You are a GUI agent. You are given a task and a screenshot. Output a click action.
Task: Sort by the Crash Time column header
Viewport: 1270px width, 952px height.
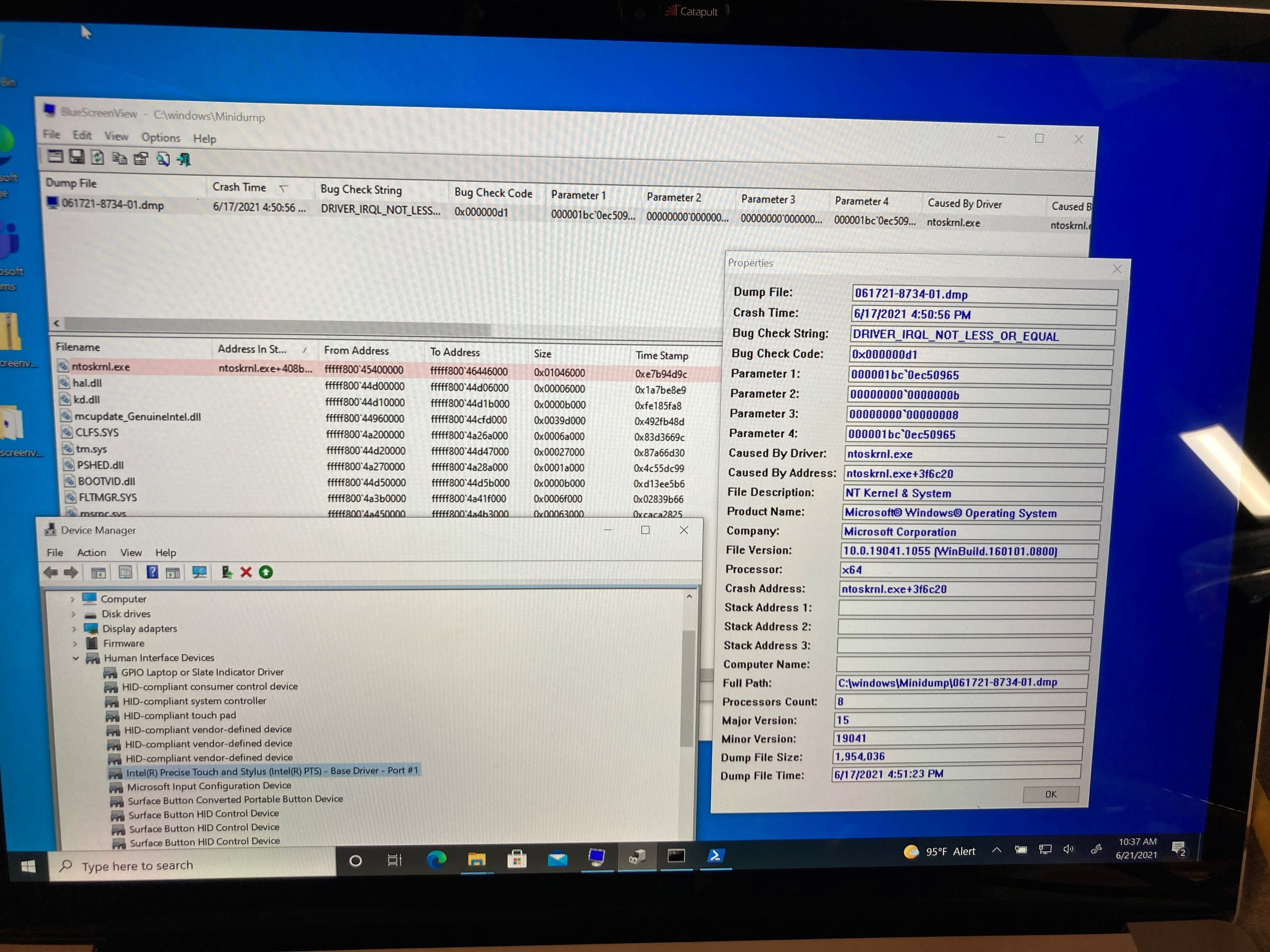pos(239,187)
